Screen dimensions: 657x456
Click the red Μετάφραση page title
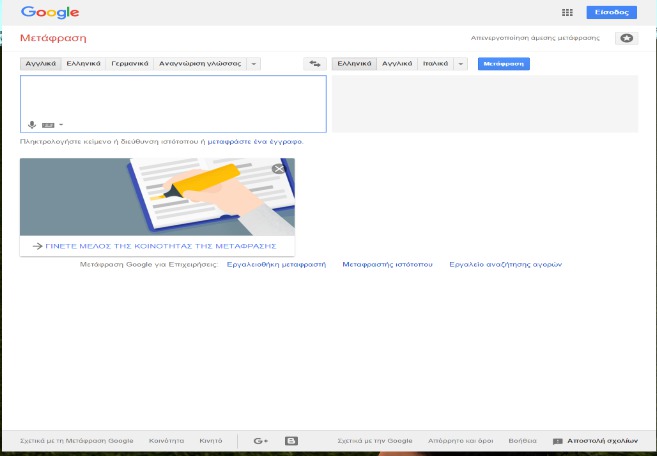(53, 38)
